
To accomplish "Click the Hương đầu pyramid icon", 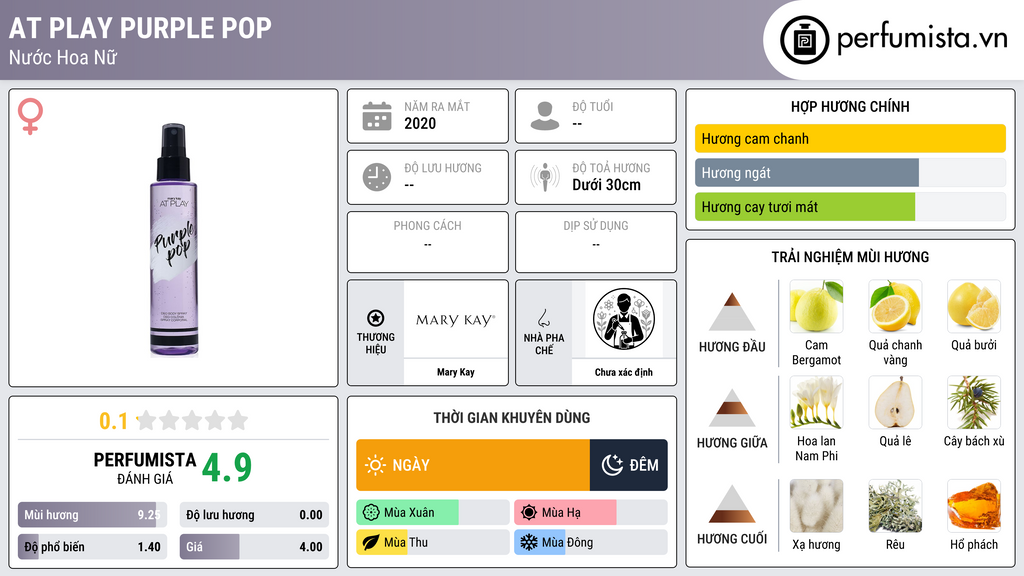I will pyautogui.click(x=732, y=312).
